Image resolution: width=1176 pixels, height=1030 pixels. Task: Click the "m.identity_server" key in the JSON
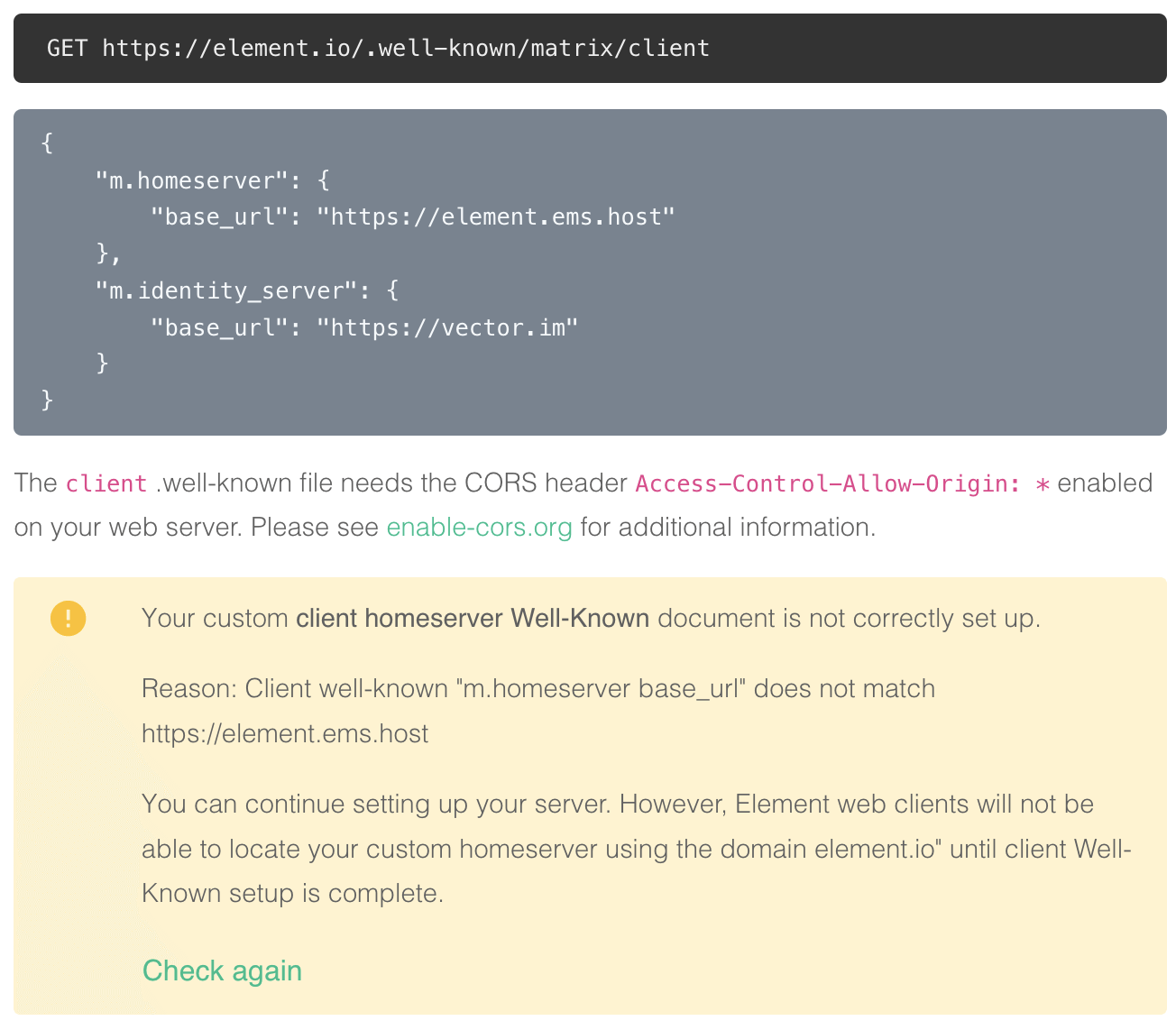[226, 290]
